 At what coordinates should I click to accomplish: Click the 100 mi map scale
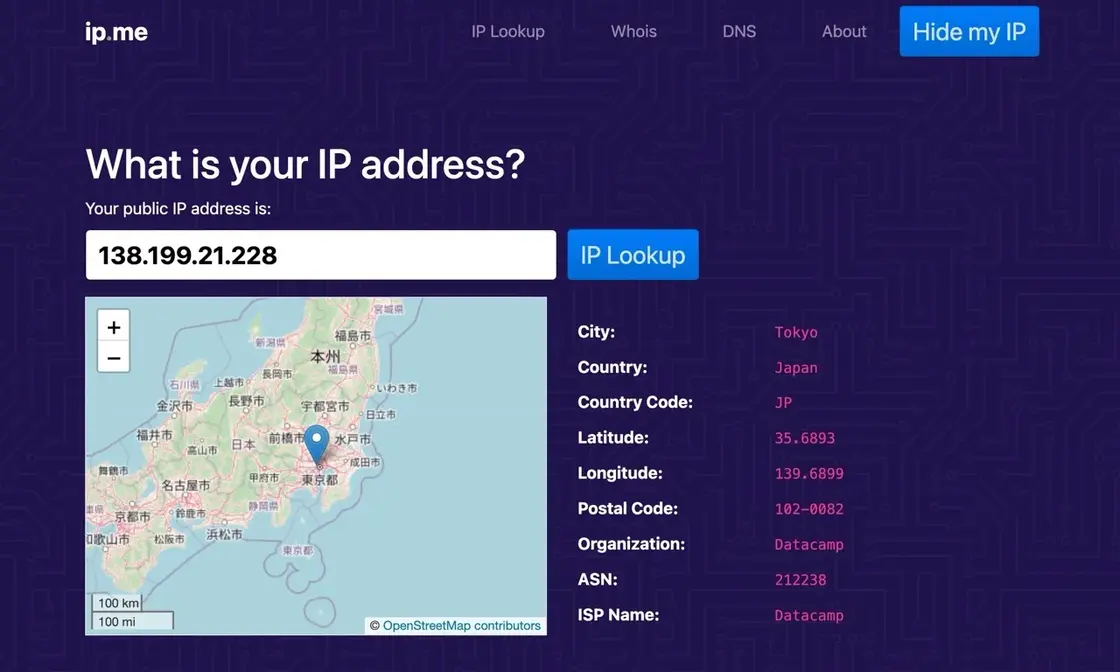pos(133,621)
